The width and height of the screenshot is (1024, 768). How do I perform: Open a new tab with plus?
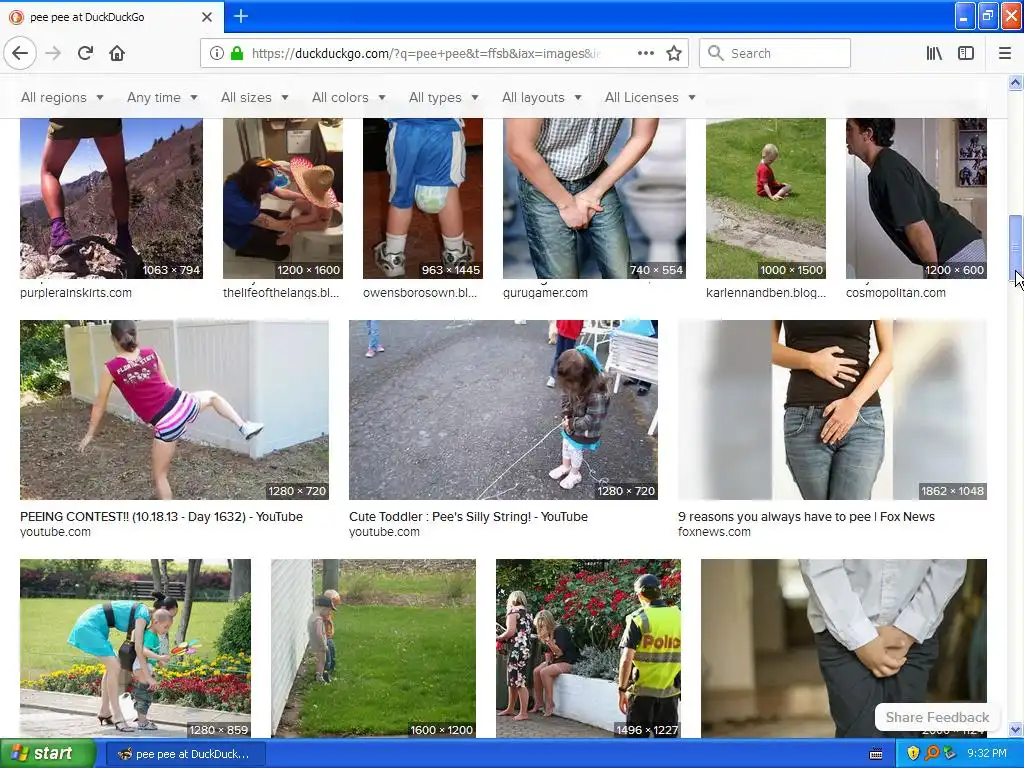coord(240,16)
